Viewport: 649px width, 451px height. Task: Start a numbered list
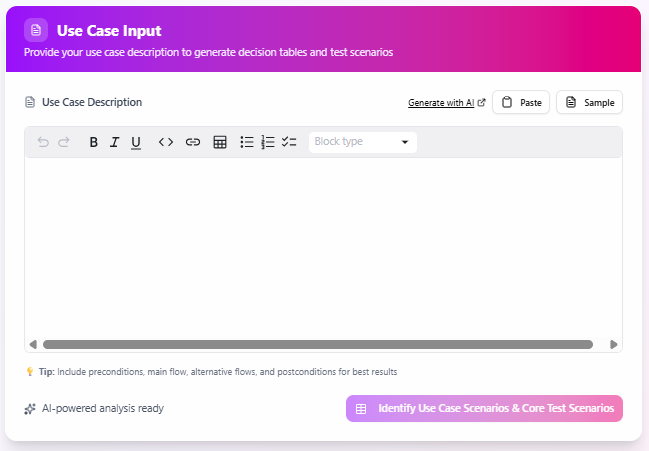268,142
